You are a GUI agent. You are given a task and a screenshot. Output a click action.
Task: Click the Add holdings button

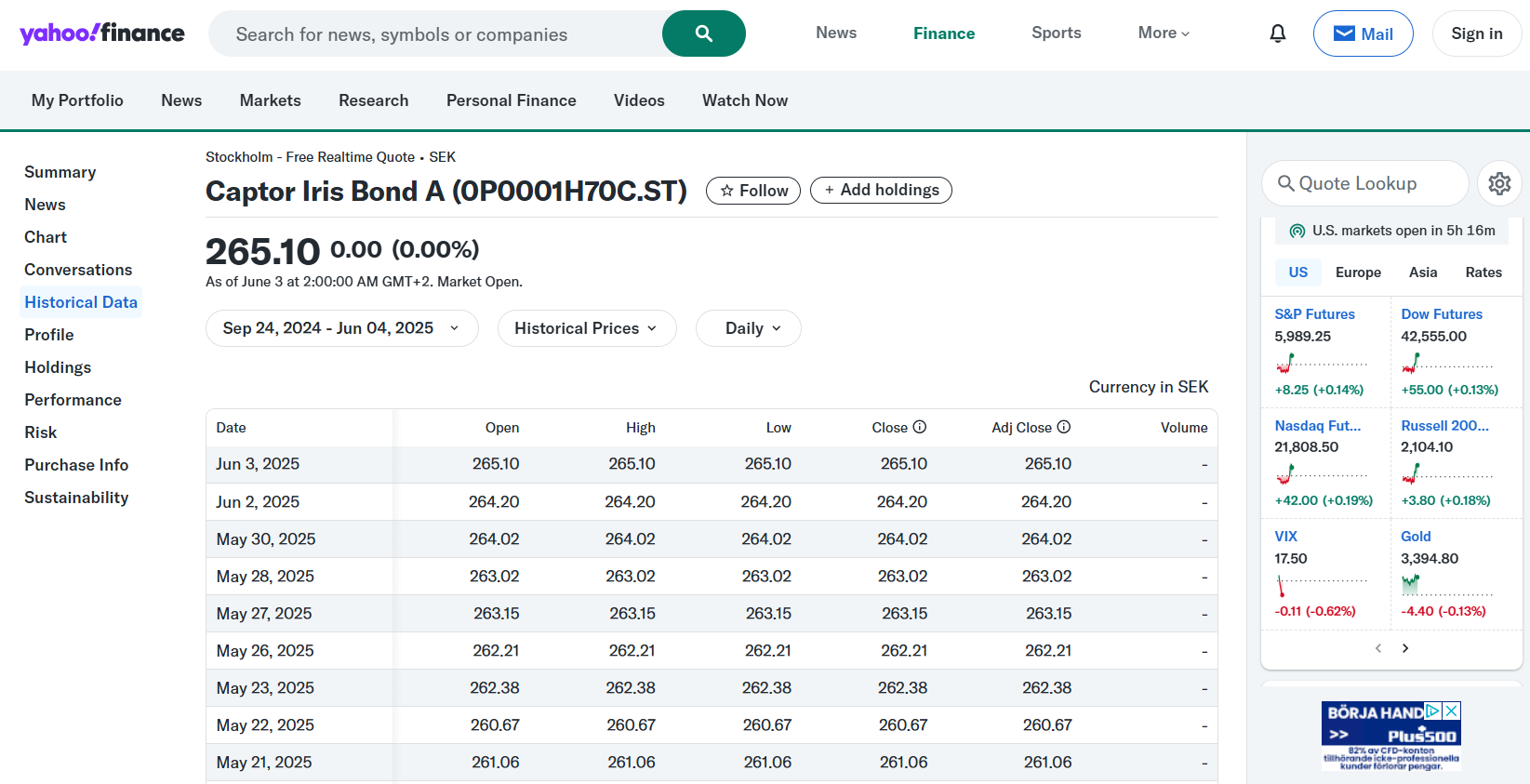[881, 191]
